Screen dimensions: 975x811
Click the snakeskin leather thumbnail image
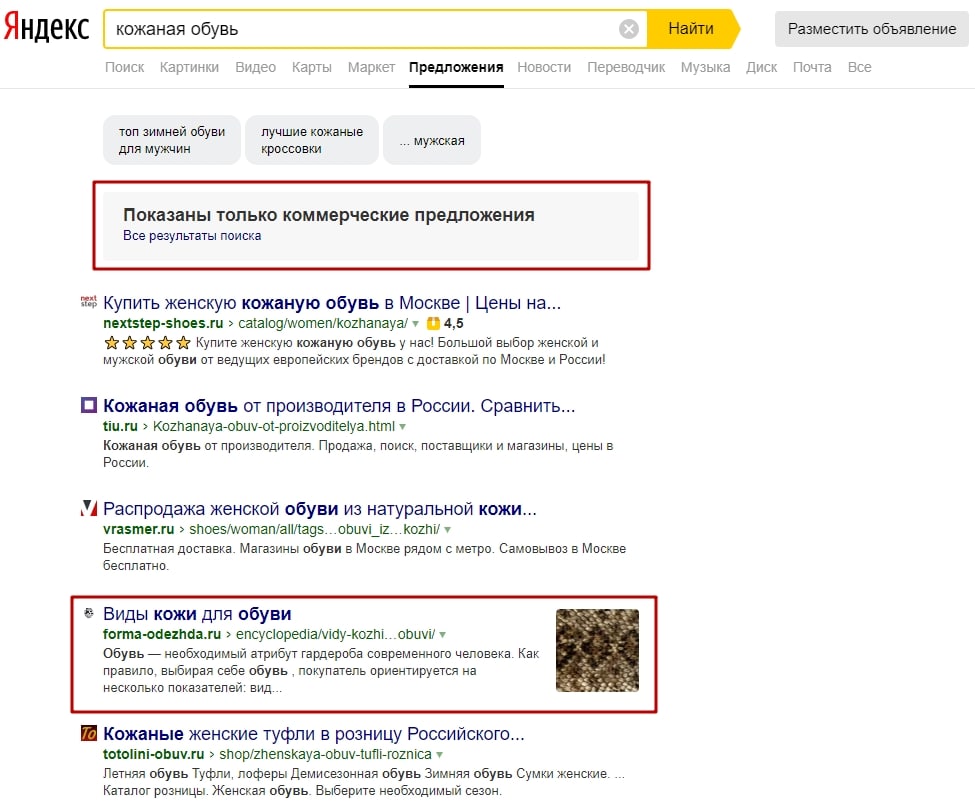click(x=597, y=651)
